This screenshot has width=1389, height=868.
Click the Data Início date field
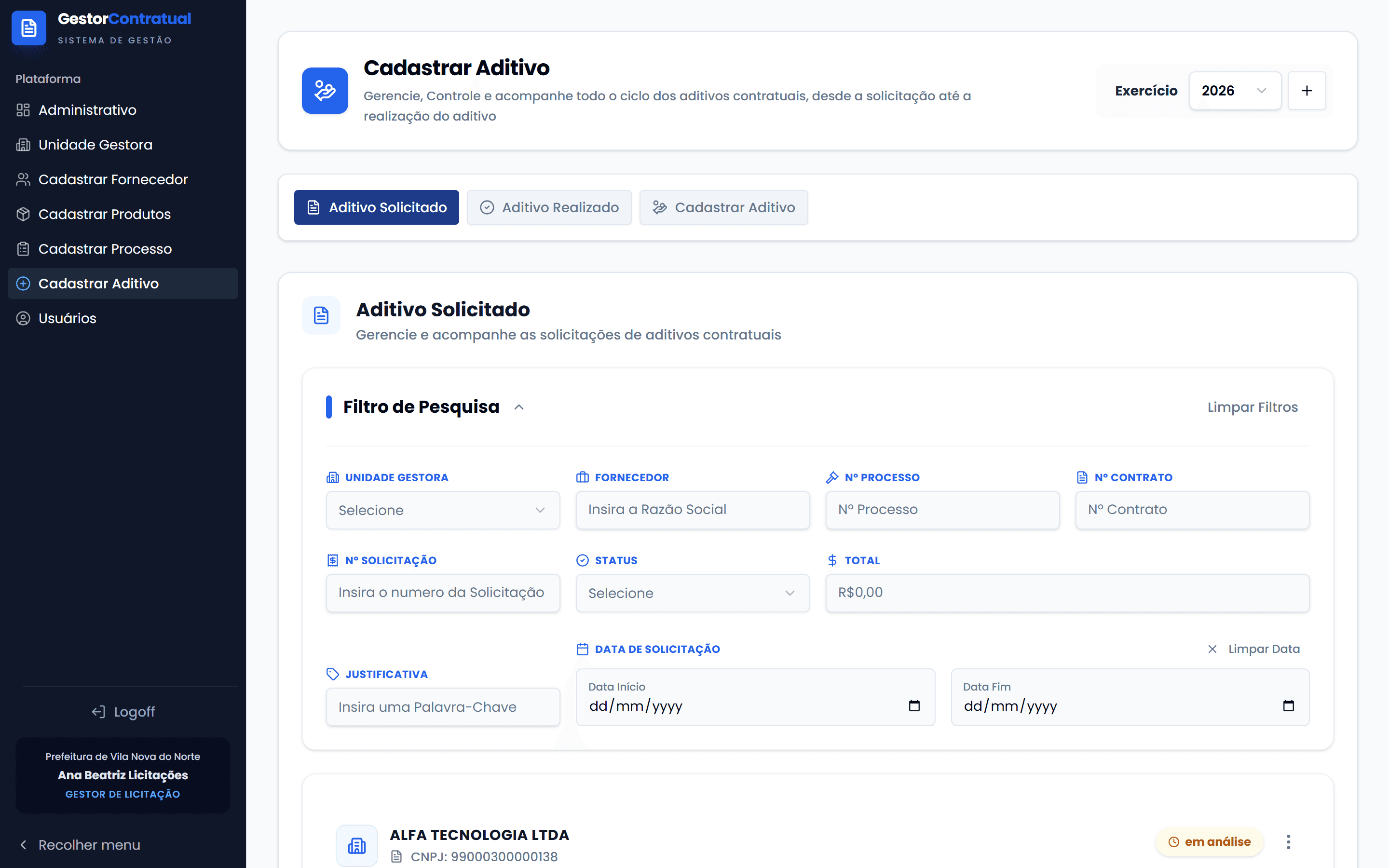[x=755, y=697]
